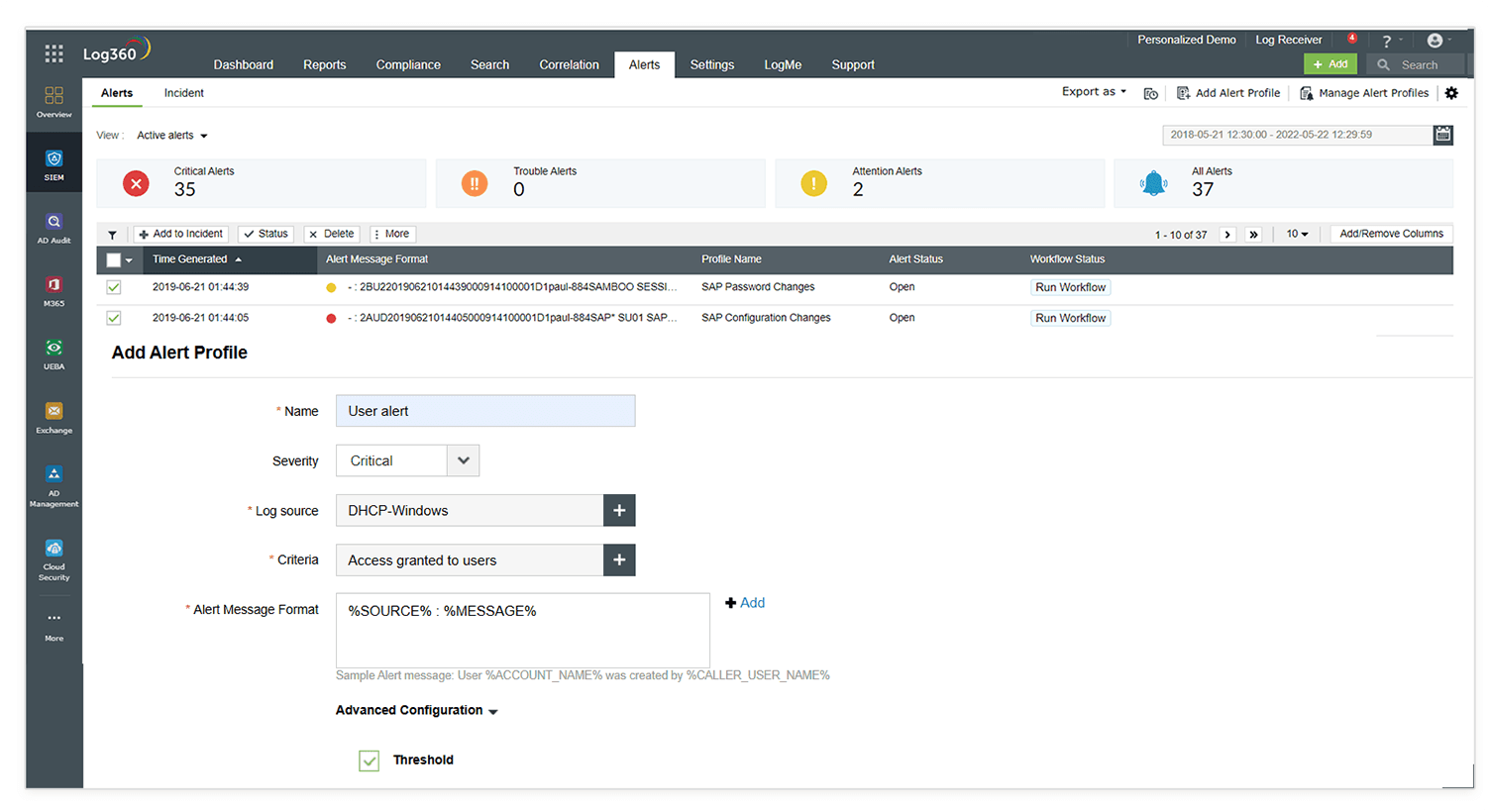
Task: Open the Log Receiver link
Action: tap(1288, 40)
